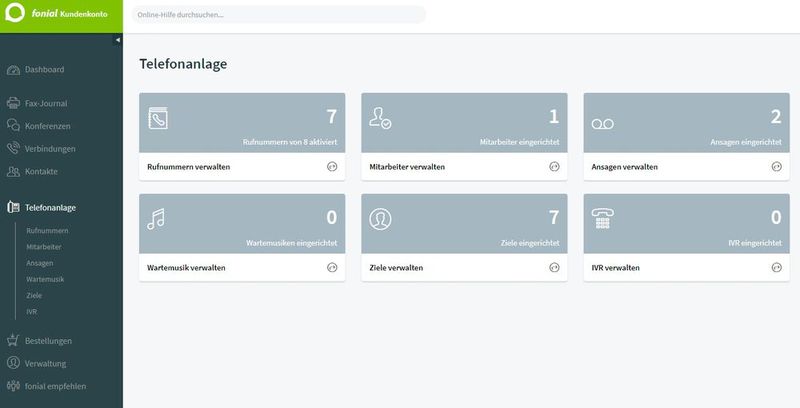Click the arrow icon next to Rufnummern verwalten

(x=332, y=166)
